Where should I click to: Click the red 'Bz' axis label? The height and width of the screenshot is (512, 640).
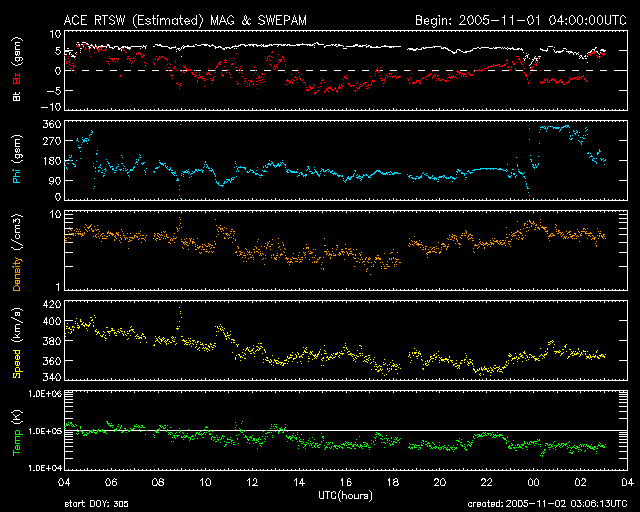pos(17,78)
